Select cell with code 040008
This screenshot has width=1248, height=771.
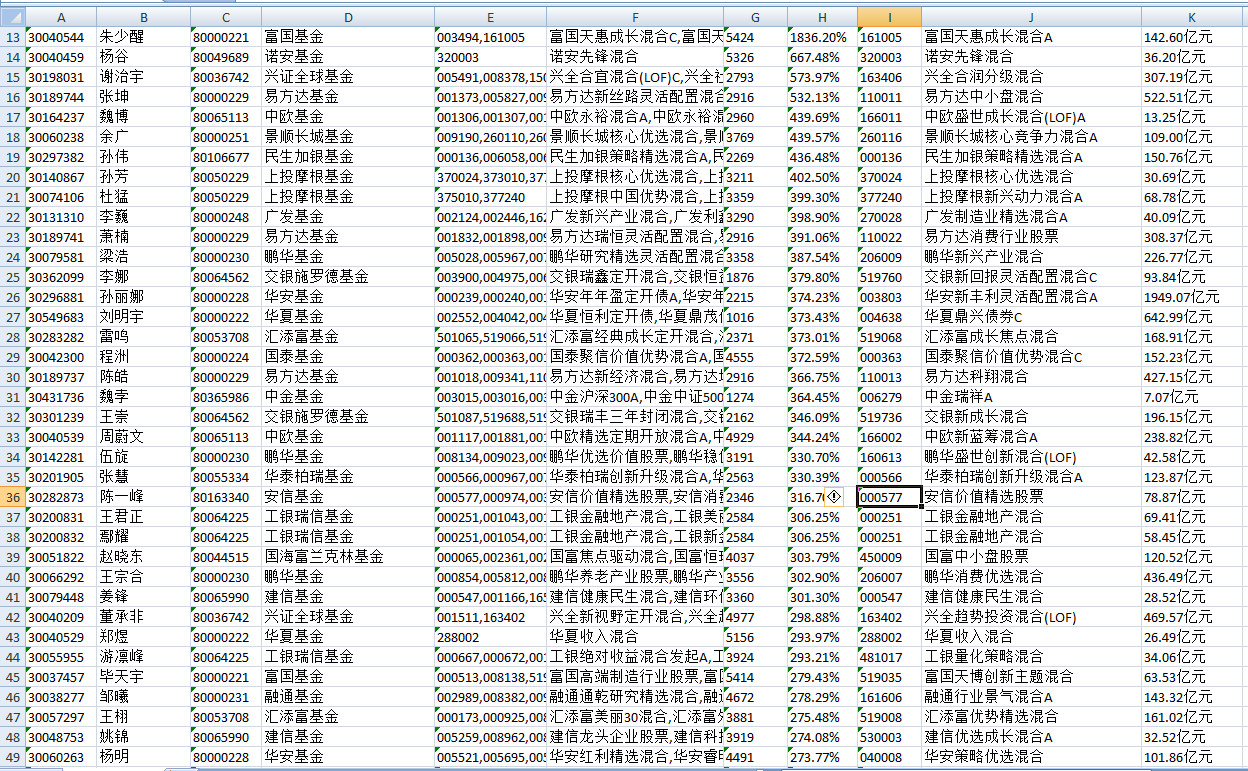coord(889,757)
